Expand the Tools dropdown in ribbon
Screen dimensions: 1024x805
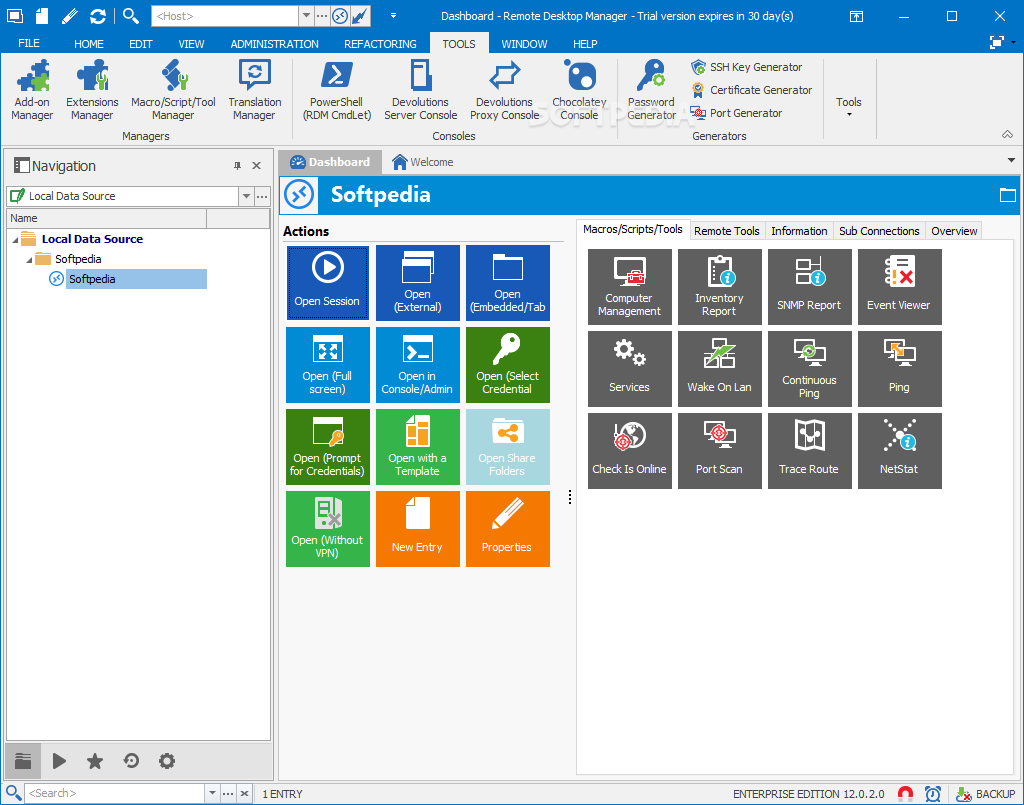click(x=848, y=106)
